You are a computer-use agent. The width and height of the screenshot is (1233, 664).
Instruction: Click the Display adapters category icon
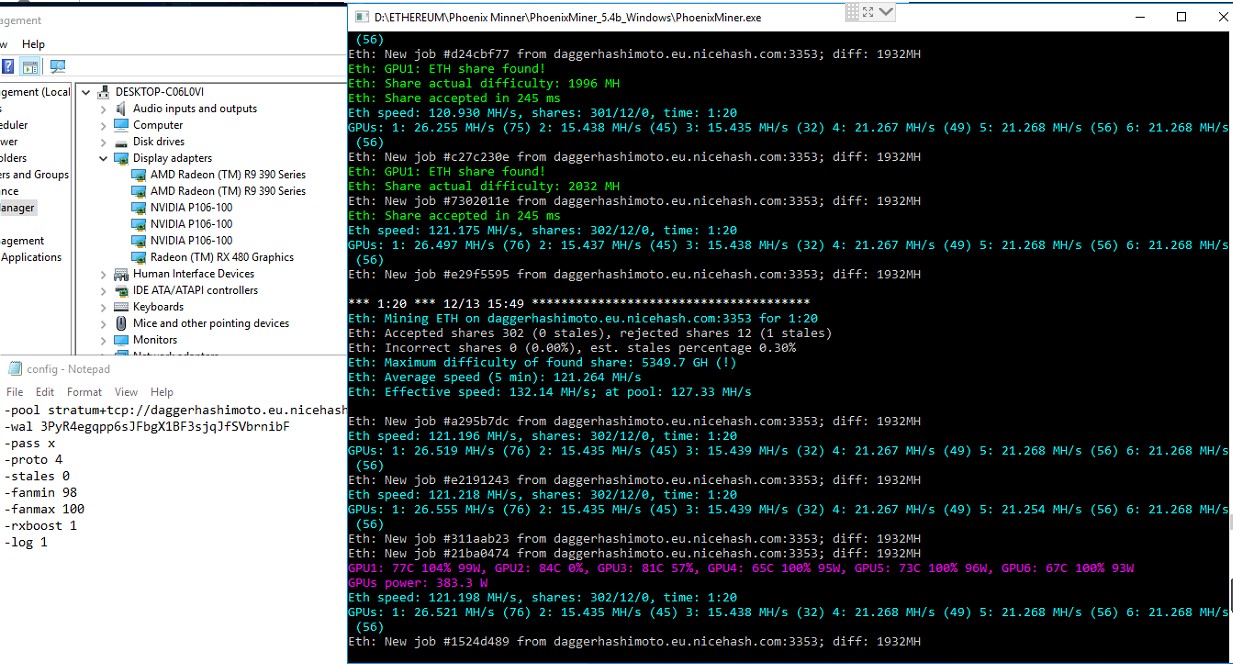coord(121,158)
